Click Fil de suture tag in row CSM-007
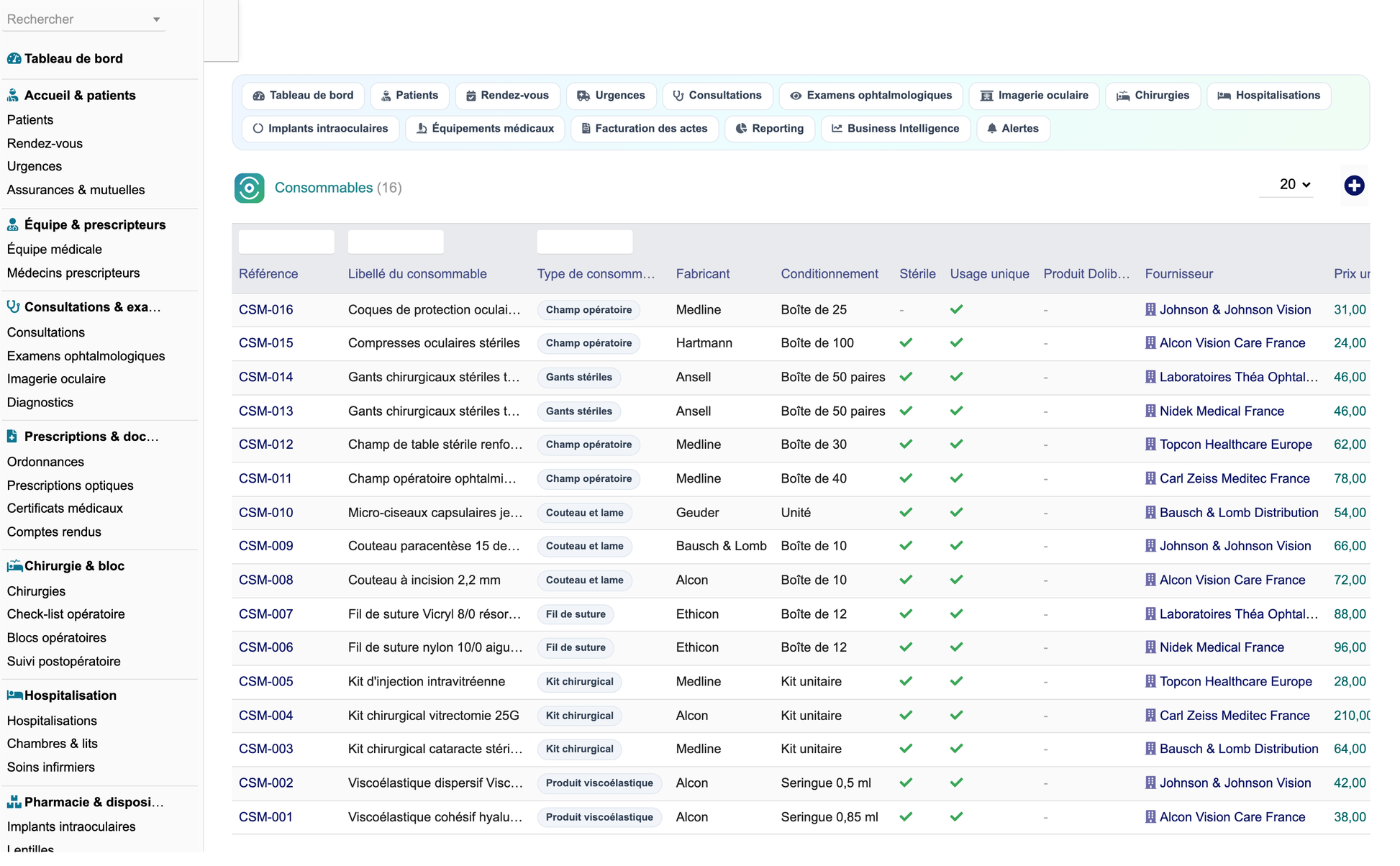This screenshot has width=1400, height=866. click(x=576, y=614)
